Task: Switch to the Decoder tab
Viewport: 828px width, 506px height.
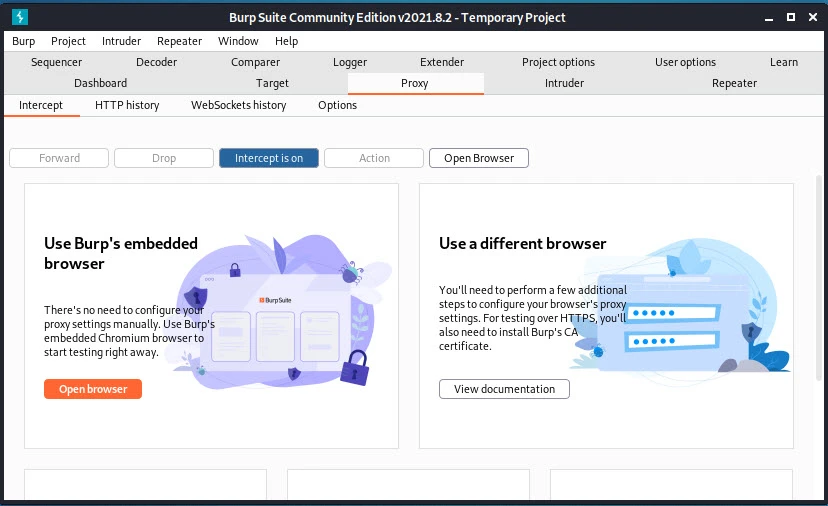Action: pyautogui.click(x=156, y=62)
